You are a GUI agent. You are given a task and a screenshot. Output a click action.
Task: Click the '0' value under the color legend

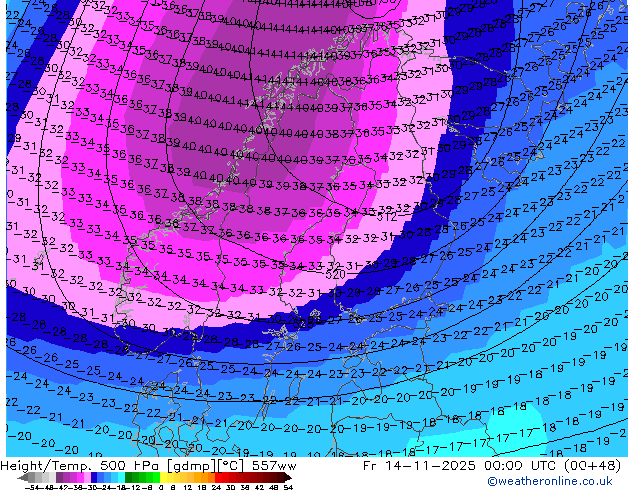(x=161, y=488)
